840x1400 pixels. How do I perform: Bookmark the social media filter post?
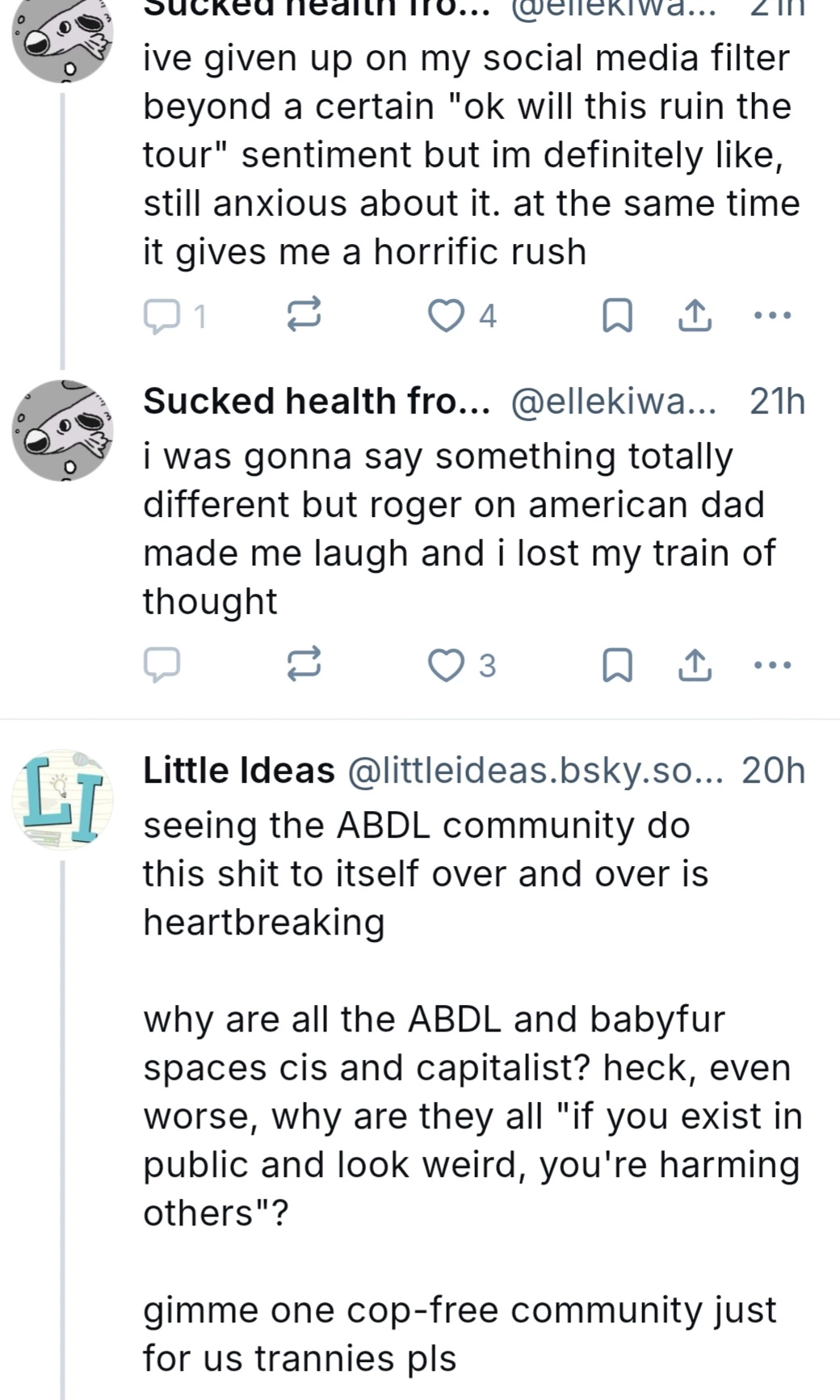point(617,316)
